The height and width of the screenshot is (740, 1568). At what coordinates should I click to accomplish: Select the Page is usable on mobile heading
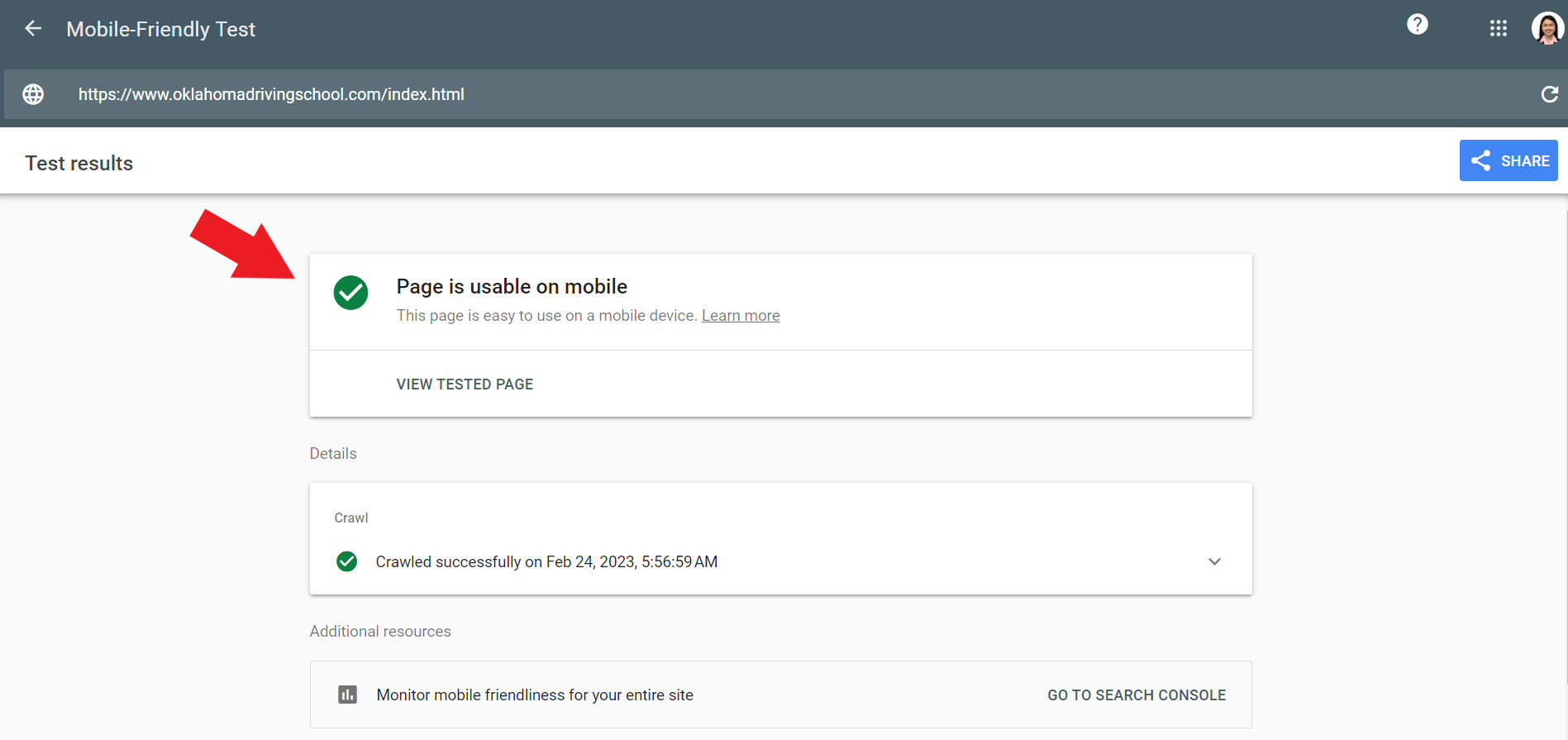point(512,287)
